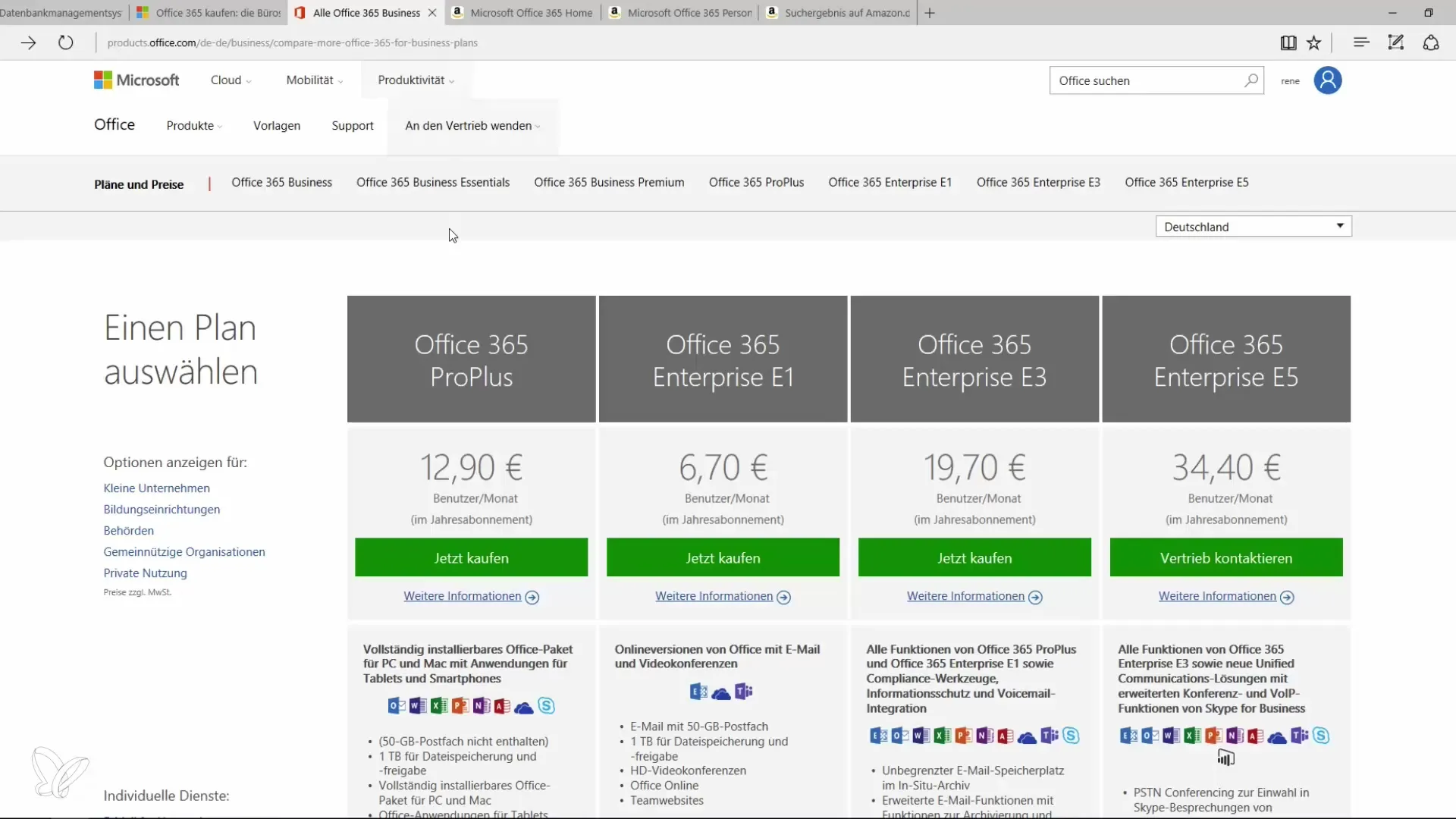Click arrow icon beside E1 Weitere Informationen
Image resolution: width=1456 pixels, height=819 pixels.
[784, 598]
